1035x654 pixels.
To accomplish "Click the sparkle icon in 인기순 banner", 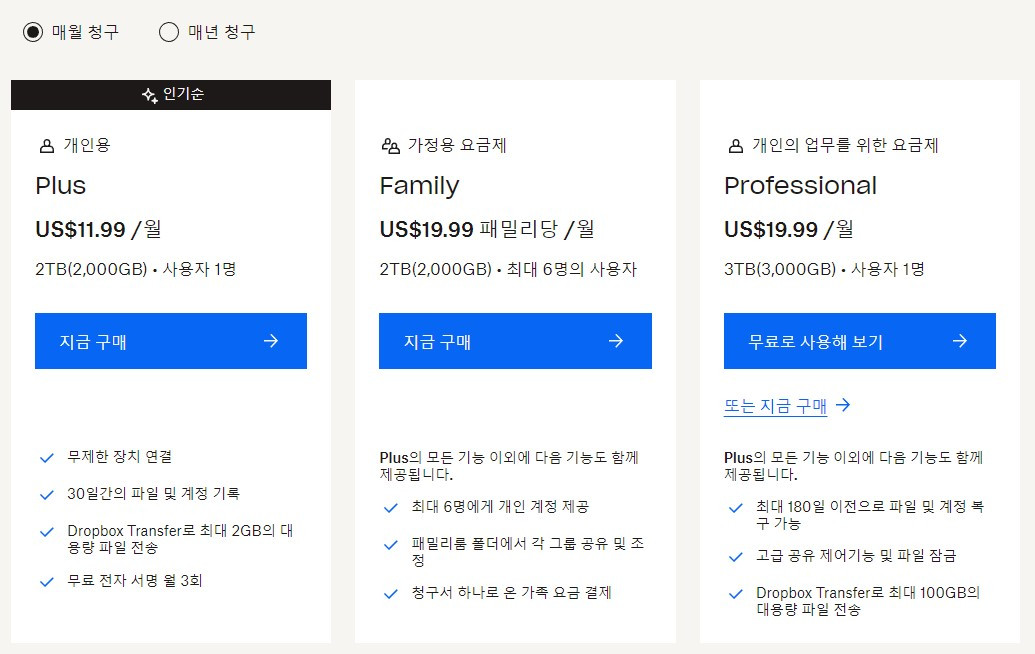I will point(149,95).
